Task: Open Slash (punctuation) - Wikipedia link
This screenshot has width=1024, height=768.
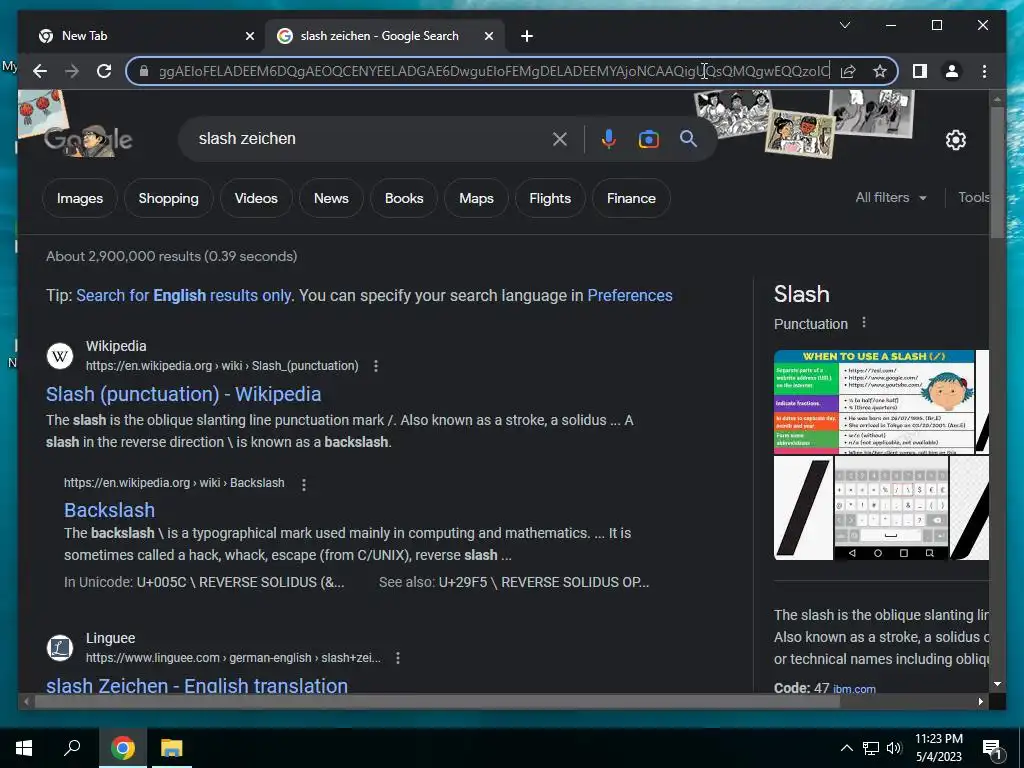Action: [184, 394]
